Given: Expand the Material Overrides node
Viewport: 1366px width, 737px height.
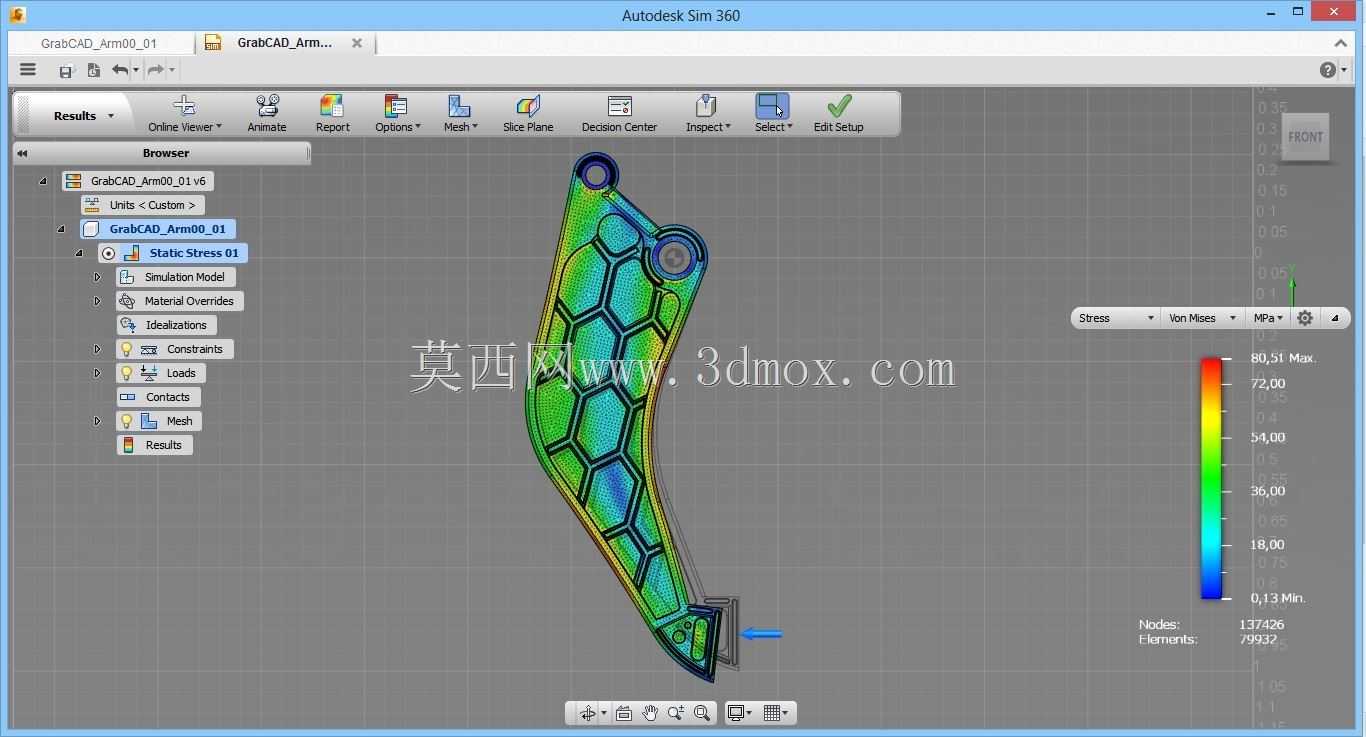Looking at the screenshot, I should (x=97, y=301).
